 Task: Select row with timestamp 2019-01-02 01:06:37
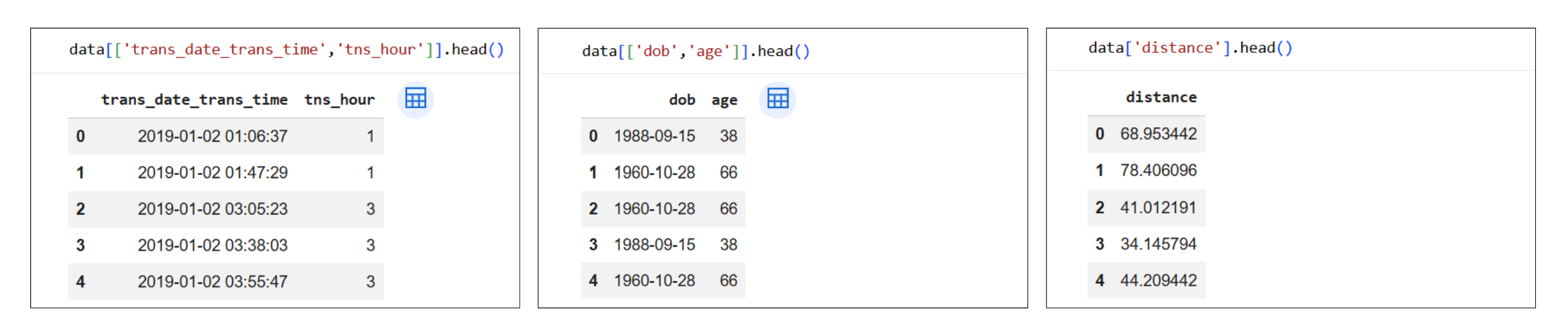[x=226, y=137]
